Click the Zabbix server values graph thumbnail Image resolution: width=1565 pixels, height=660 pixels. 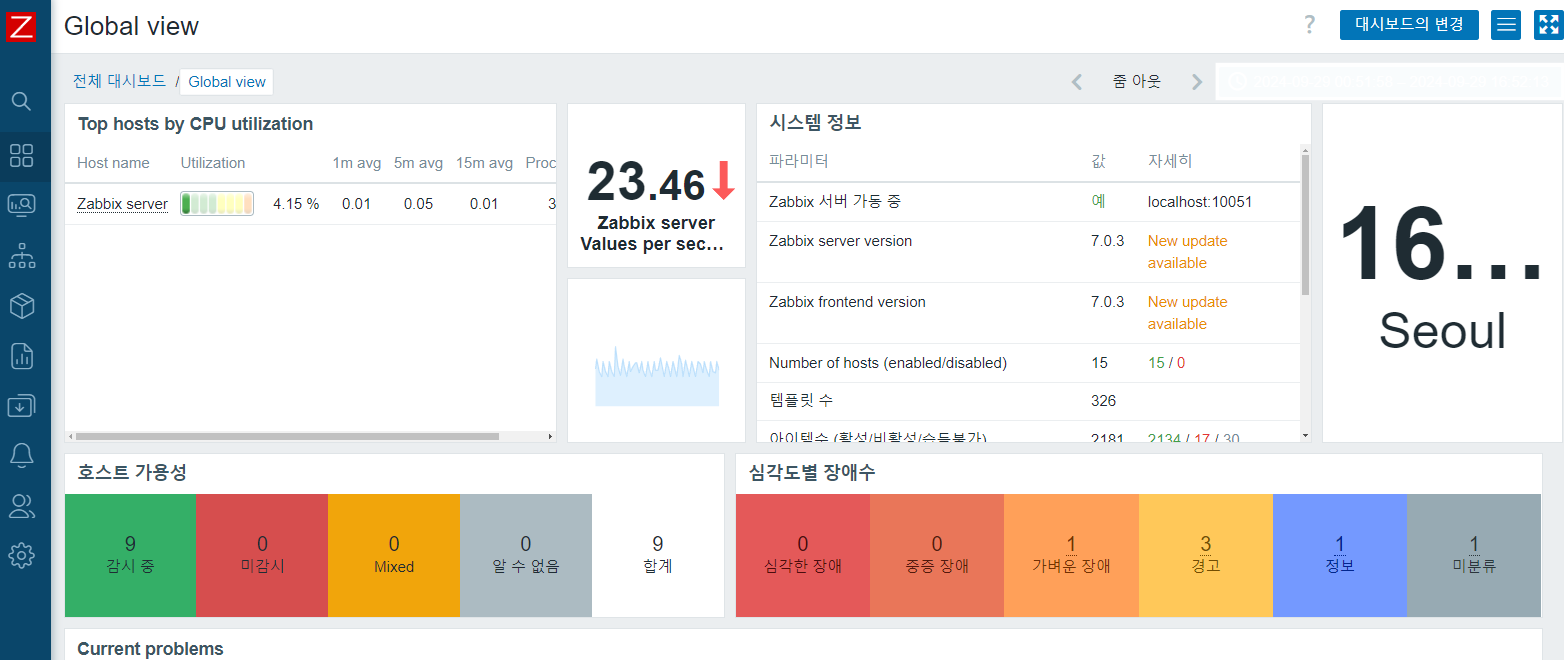657,377
